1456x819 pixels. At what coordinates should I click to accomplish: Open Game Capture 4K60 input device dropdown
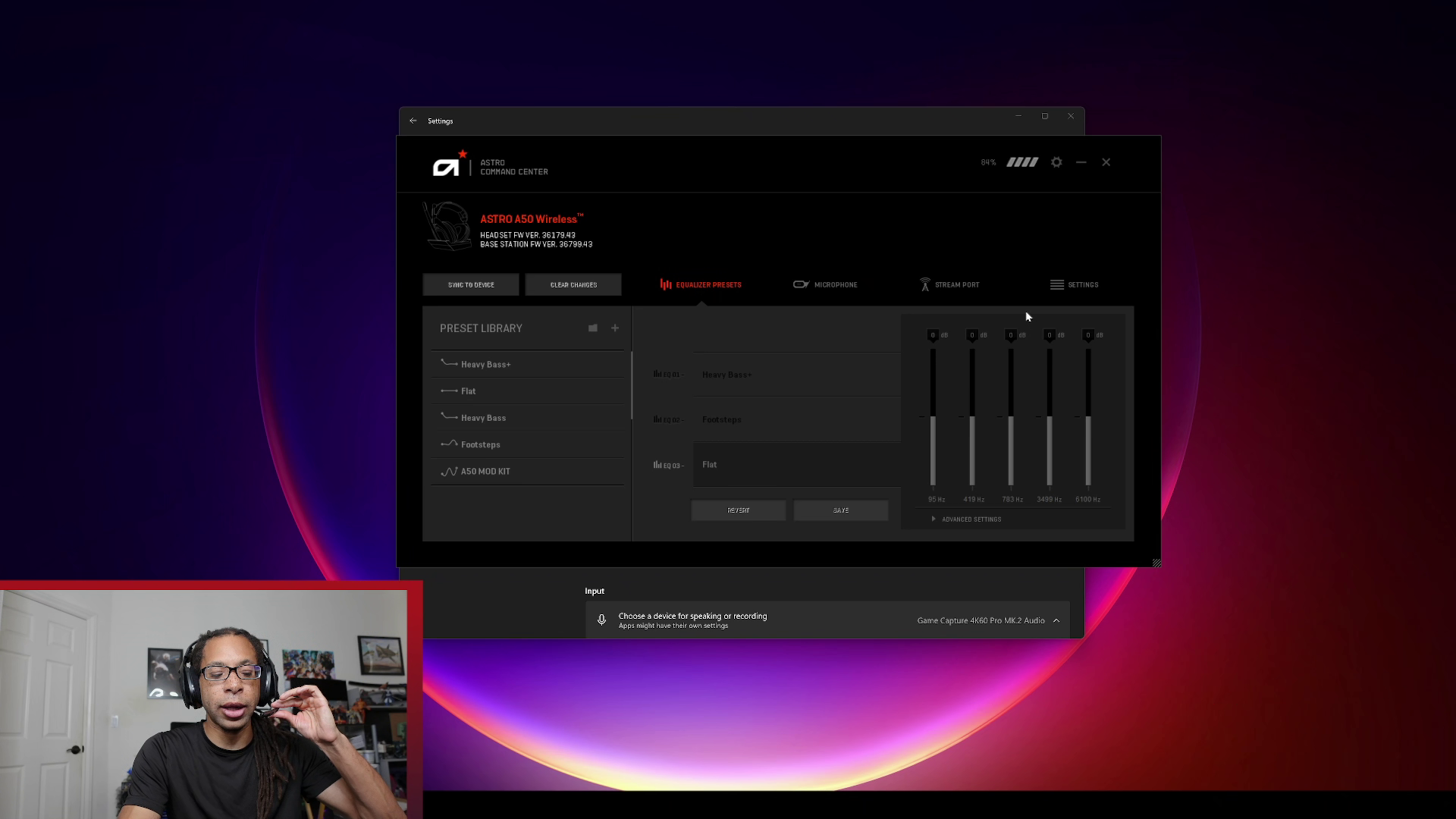coord(981,620)
